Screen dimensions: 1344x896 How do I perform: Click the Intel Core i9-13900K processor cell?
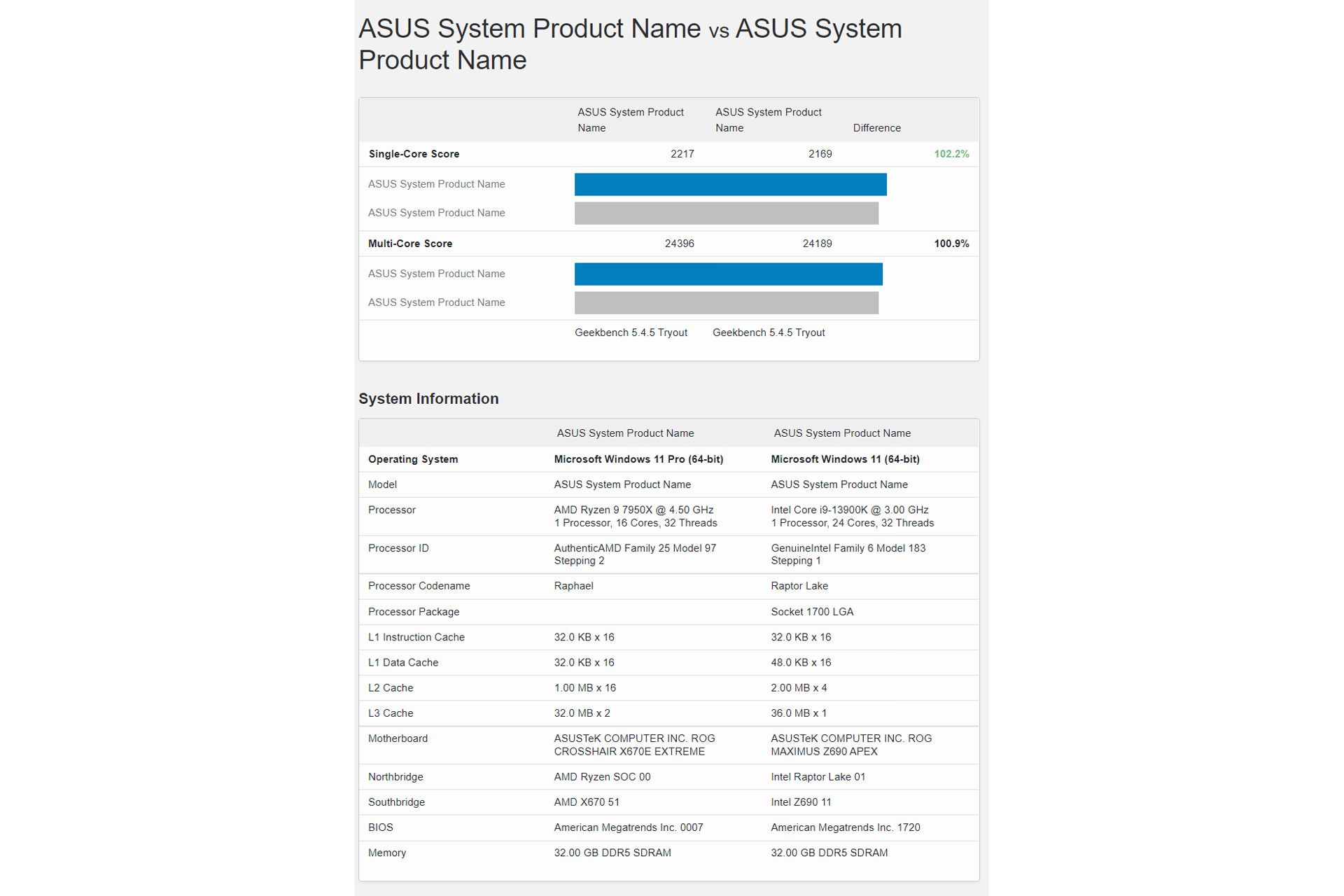click(852, 517)
